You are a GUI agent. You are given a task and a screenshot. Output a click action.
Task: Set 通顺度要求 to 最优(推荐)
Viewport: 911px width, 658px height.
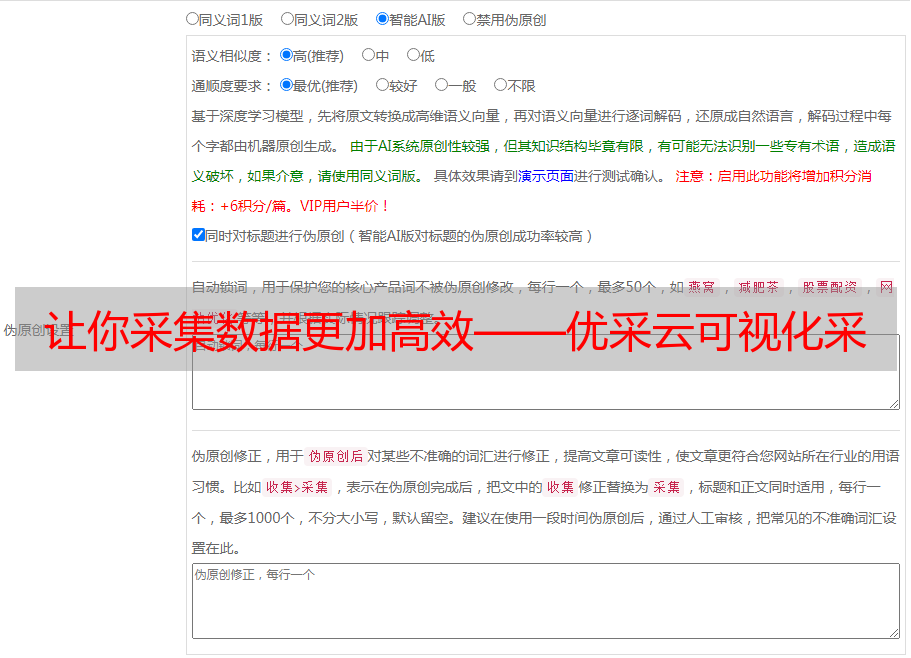click(286, 85)
